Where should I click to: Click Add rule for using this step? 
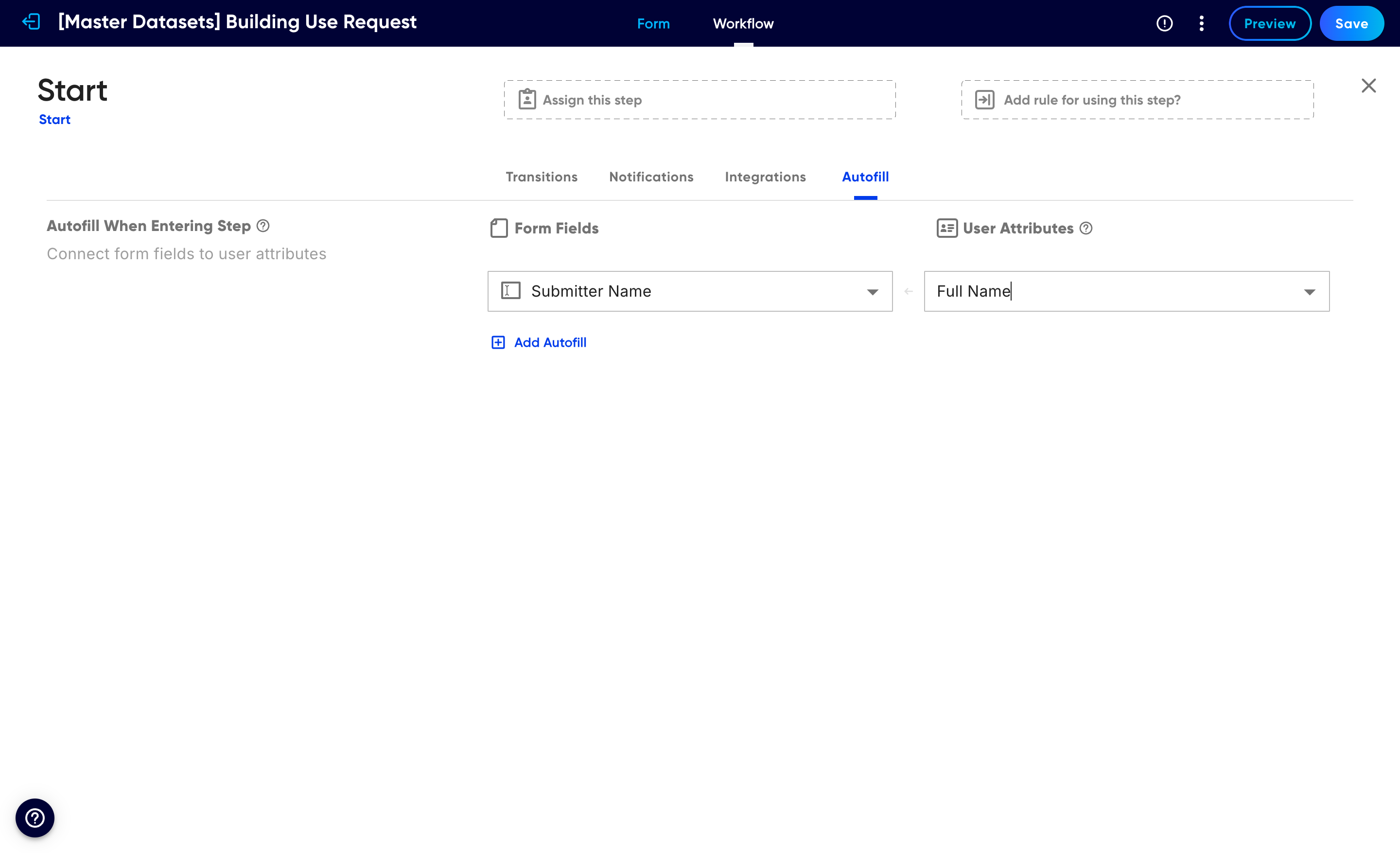[x=1137, y=99]
